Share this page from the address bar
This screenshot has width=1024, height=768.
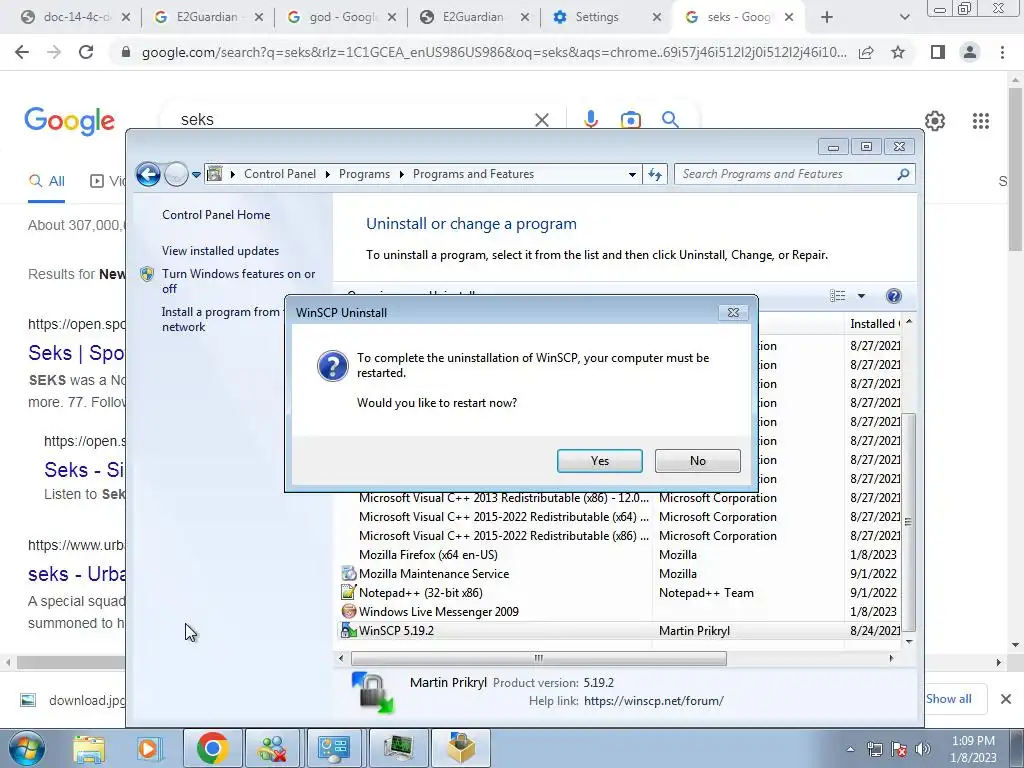[x=866, y=52]
